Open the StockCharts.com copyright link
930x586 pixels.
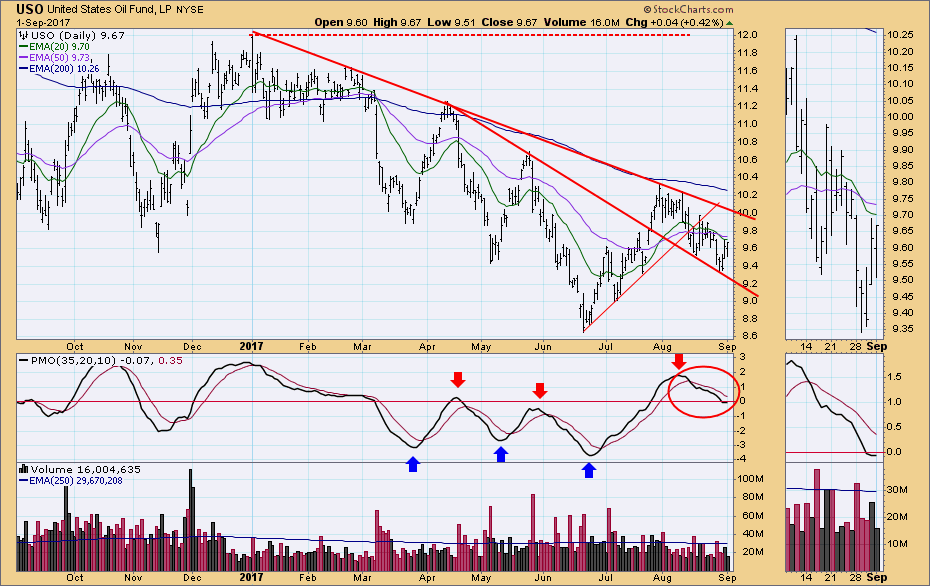688,9
